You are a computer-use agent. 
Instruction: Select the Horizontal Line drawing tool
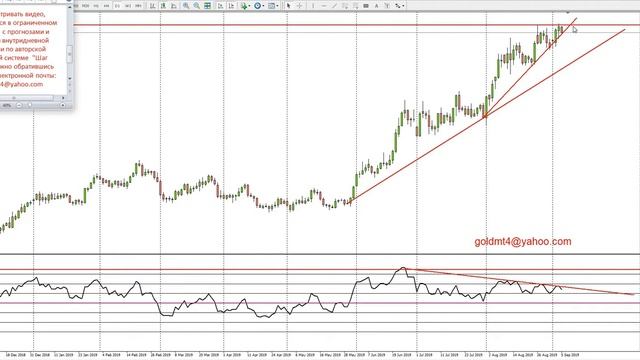pyautogui.click(x=324, y=6)
